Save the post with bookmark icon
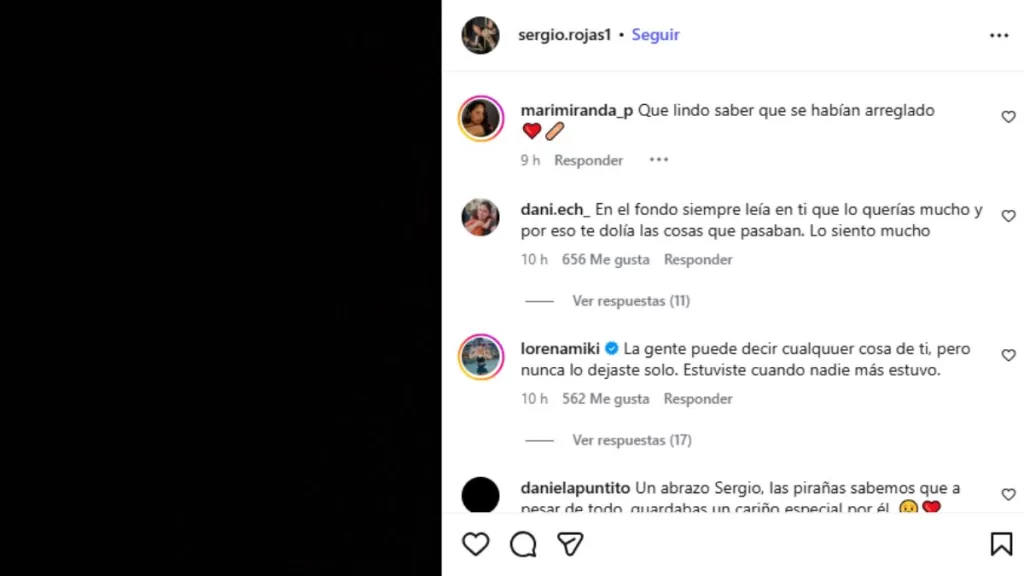Image resolution: width=1024 pixels, height=576 pixels. (x=1001, y=544)
